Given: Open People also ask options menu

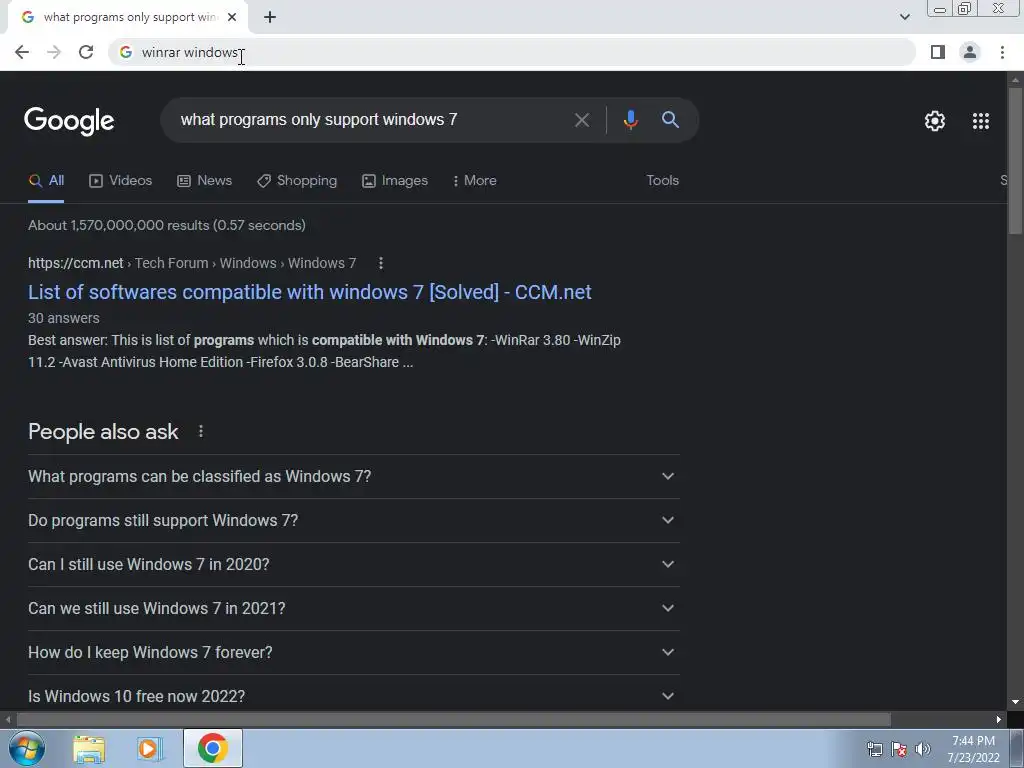Looking at the screenshot, I should (x=201, y=432).
